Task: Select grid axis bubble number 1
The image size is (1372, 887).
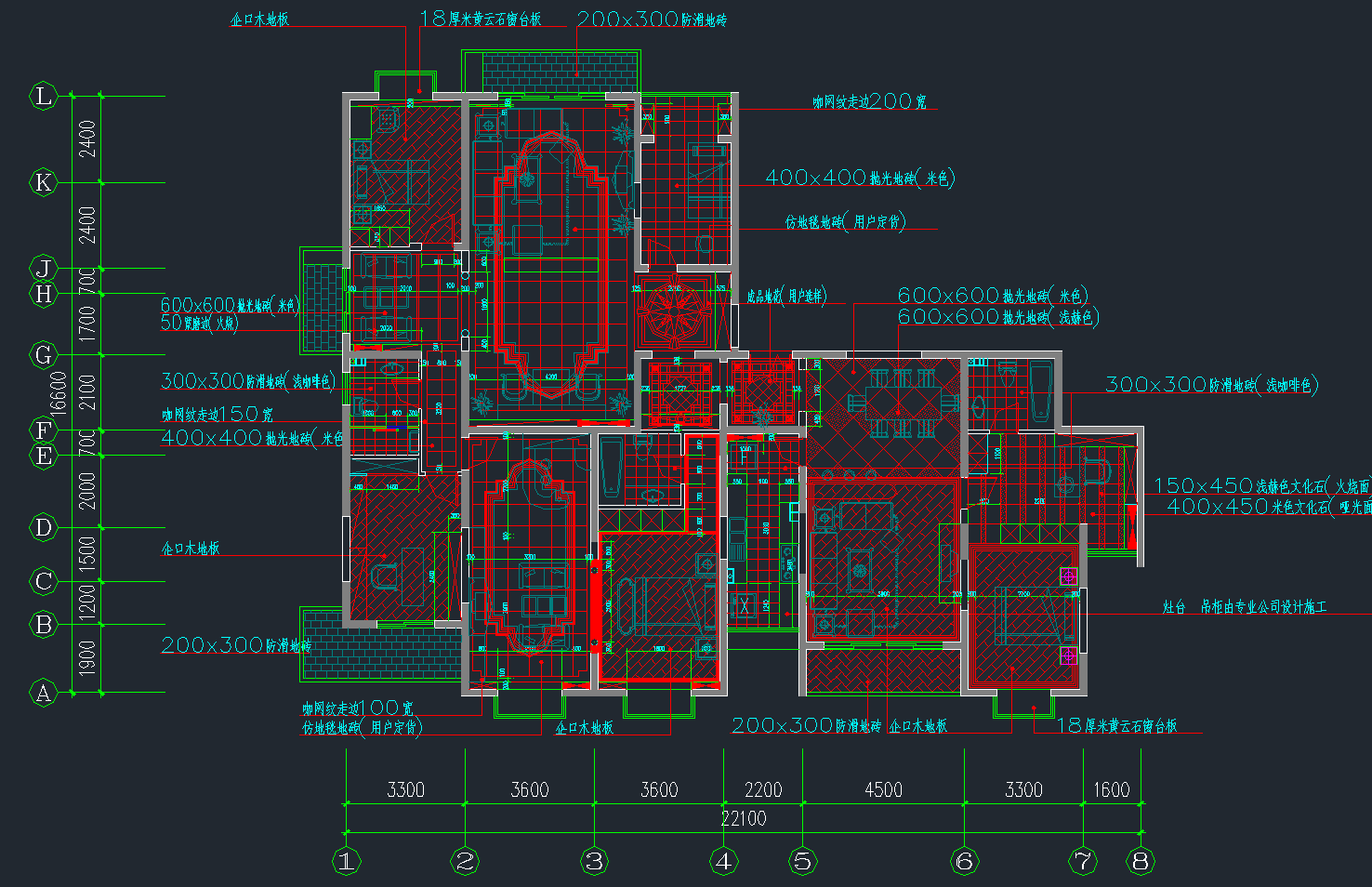Action: (346, 861)
